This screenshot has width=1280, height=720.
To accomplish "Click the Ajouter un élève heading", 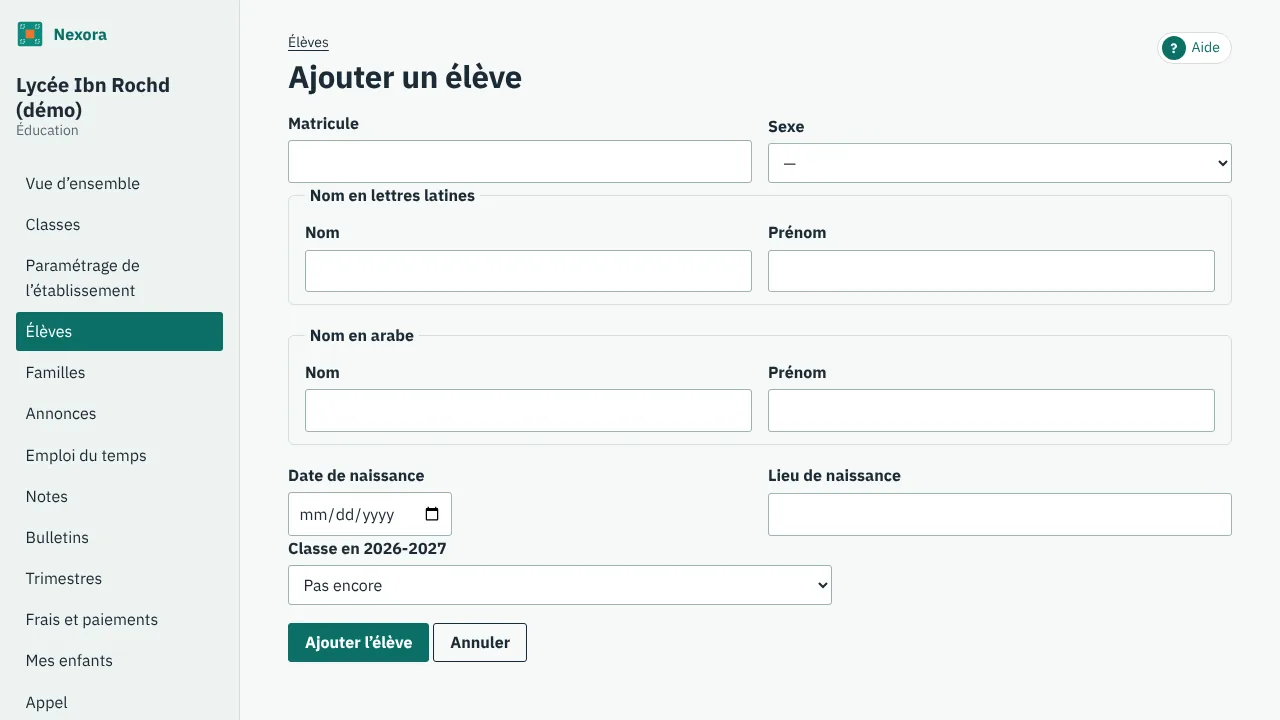I will click(405, 78).
